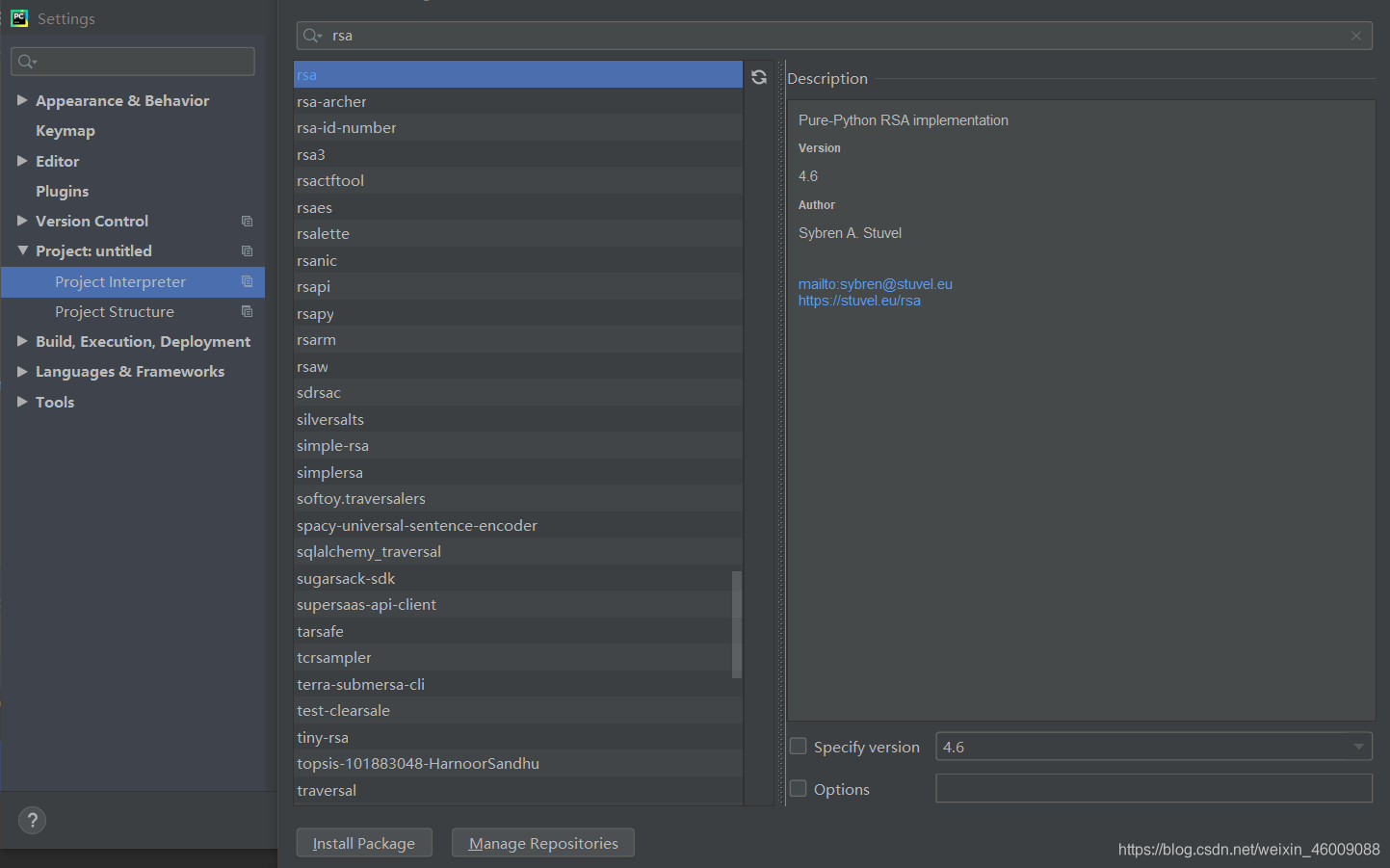Click the clear search X icon
1390x868 pixels.
click(1356, 36)
